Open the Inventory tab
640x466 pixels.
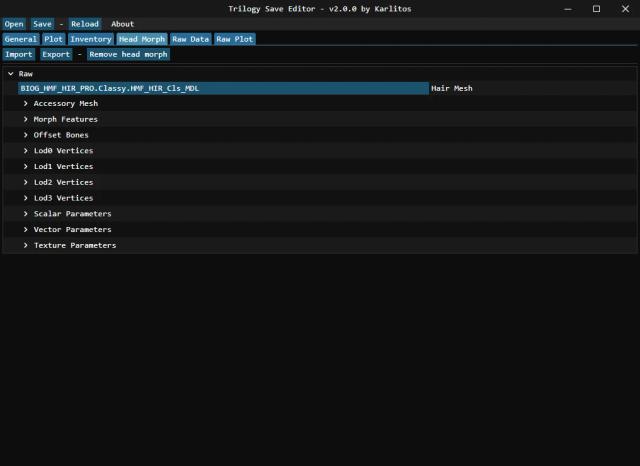click(91, 39)
